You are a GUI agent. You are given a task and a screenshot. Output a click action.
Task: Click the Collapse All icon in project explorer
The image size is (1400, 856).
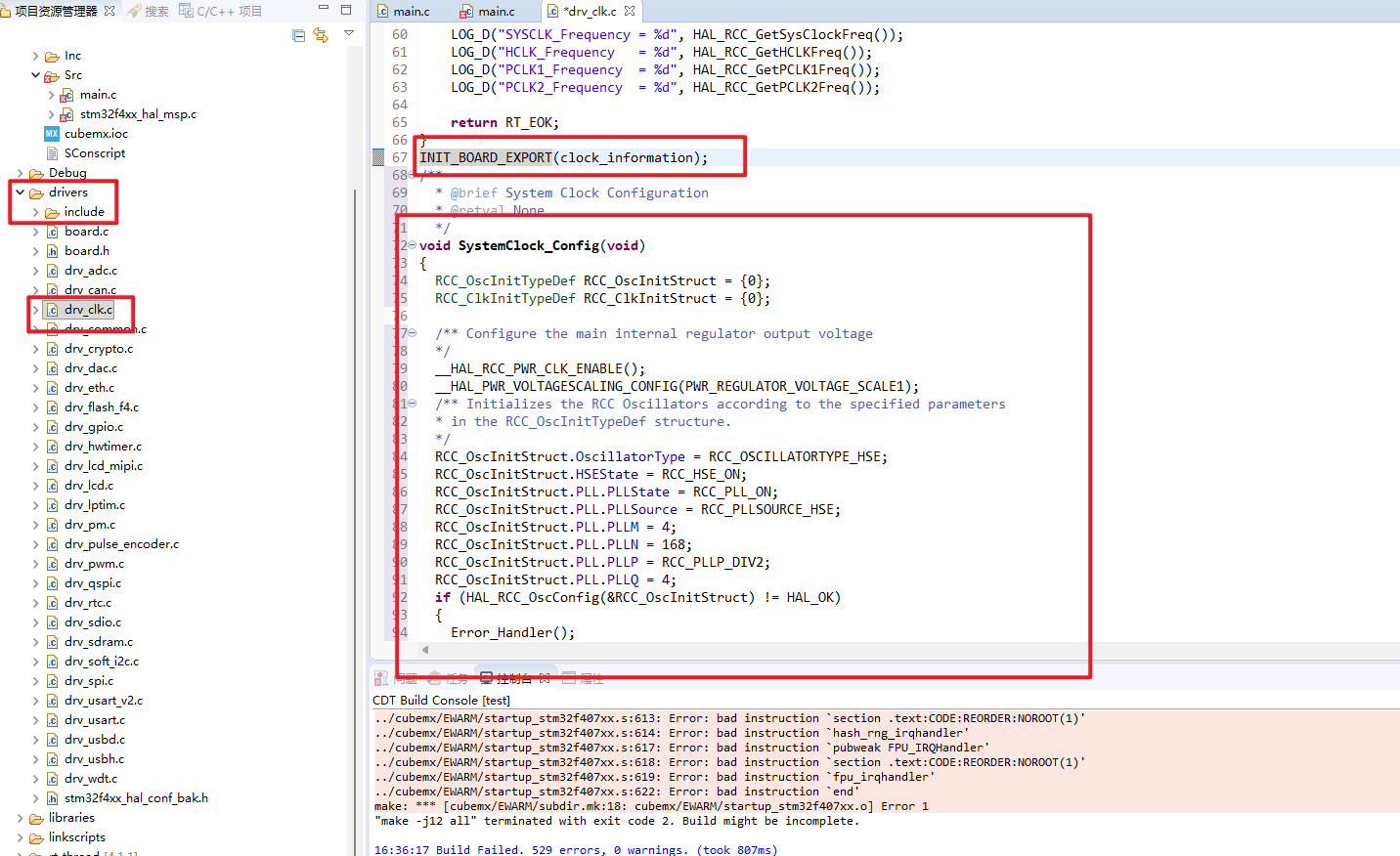point(298,35)
